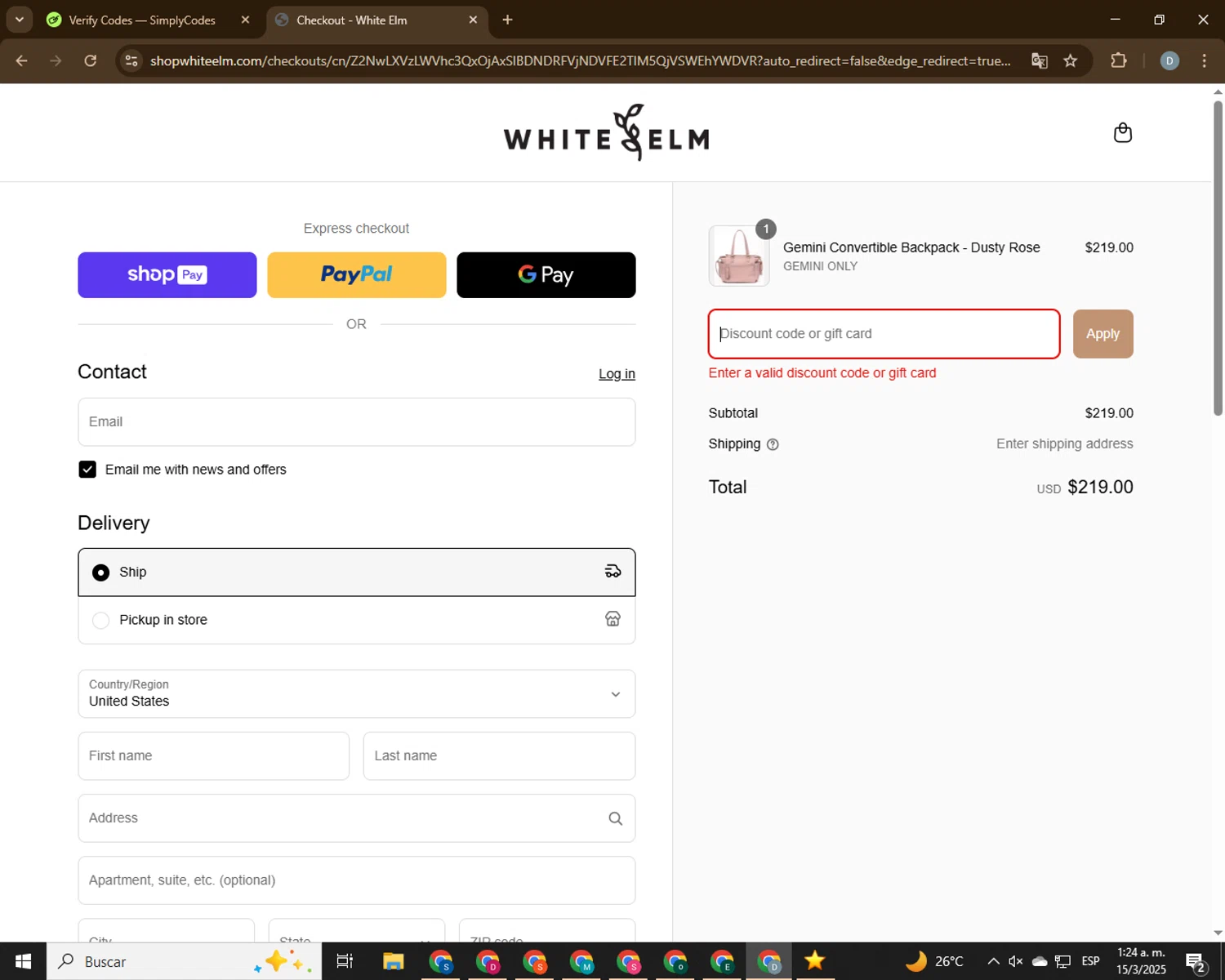
Task: Open the Chrome profile D avatar
Action: point(1169,60)
